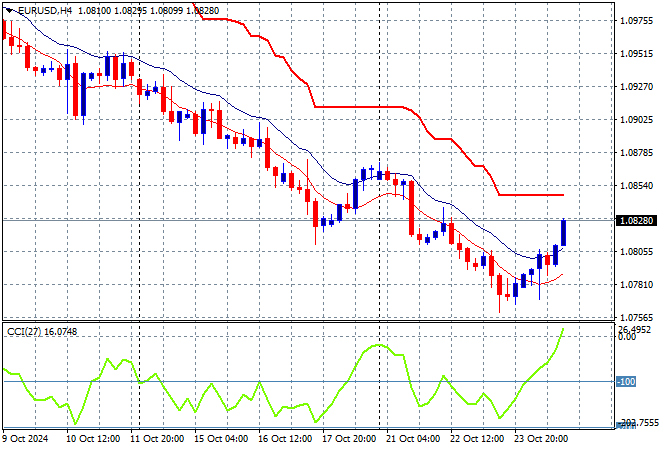Click the 26.4952 CCI scale value
Screen dimensions: 660x450
click(634, 330)
